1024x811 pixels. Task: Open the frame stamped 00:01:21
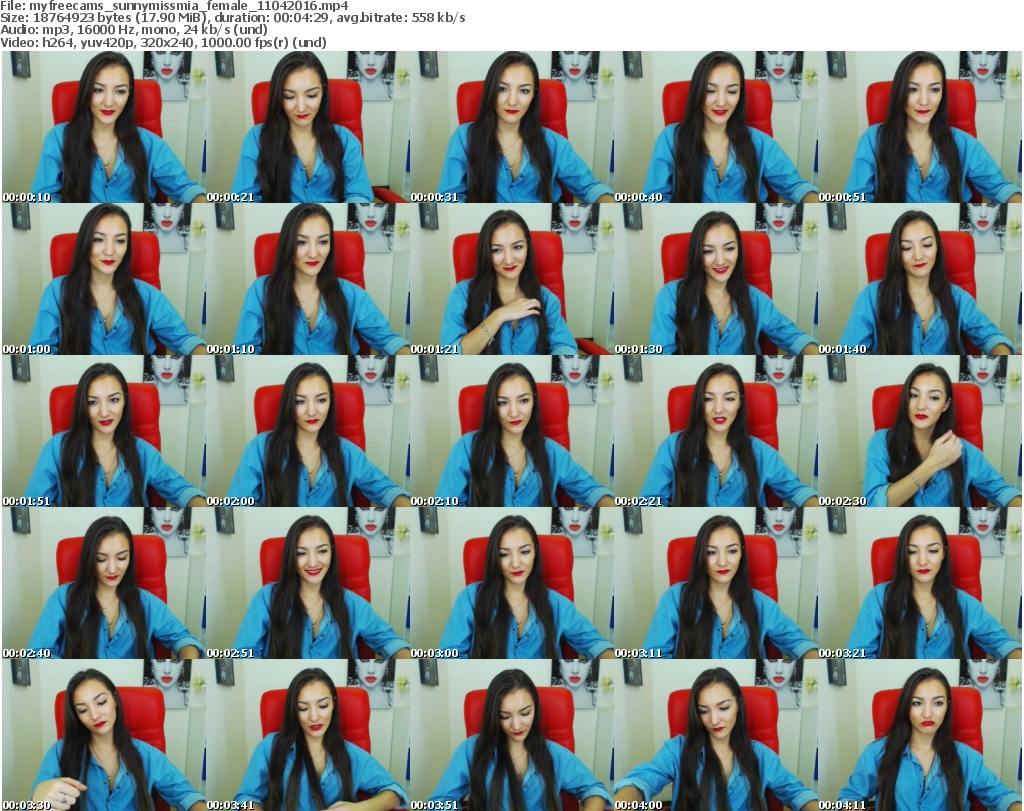[x=511, y=279]
